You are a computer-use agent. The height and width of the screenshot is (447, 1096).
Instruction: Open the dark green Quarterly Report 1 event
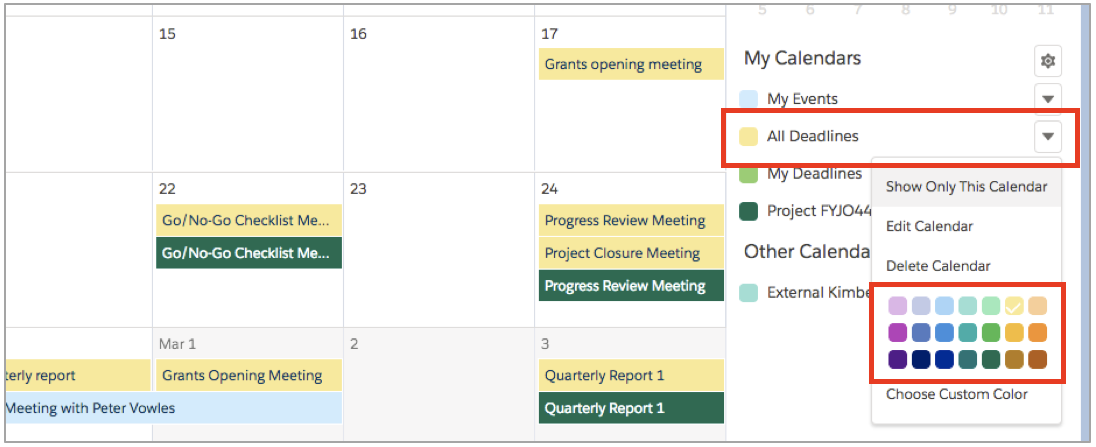click(631, 408)
